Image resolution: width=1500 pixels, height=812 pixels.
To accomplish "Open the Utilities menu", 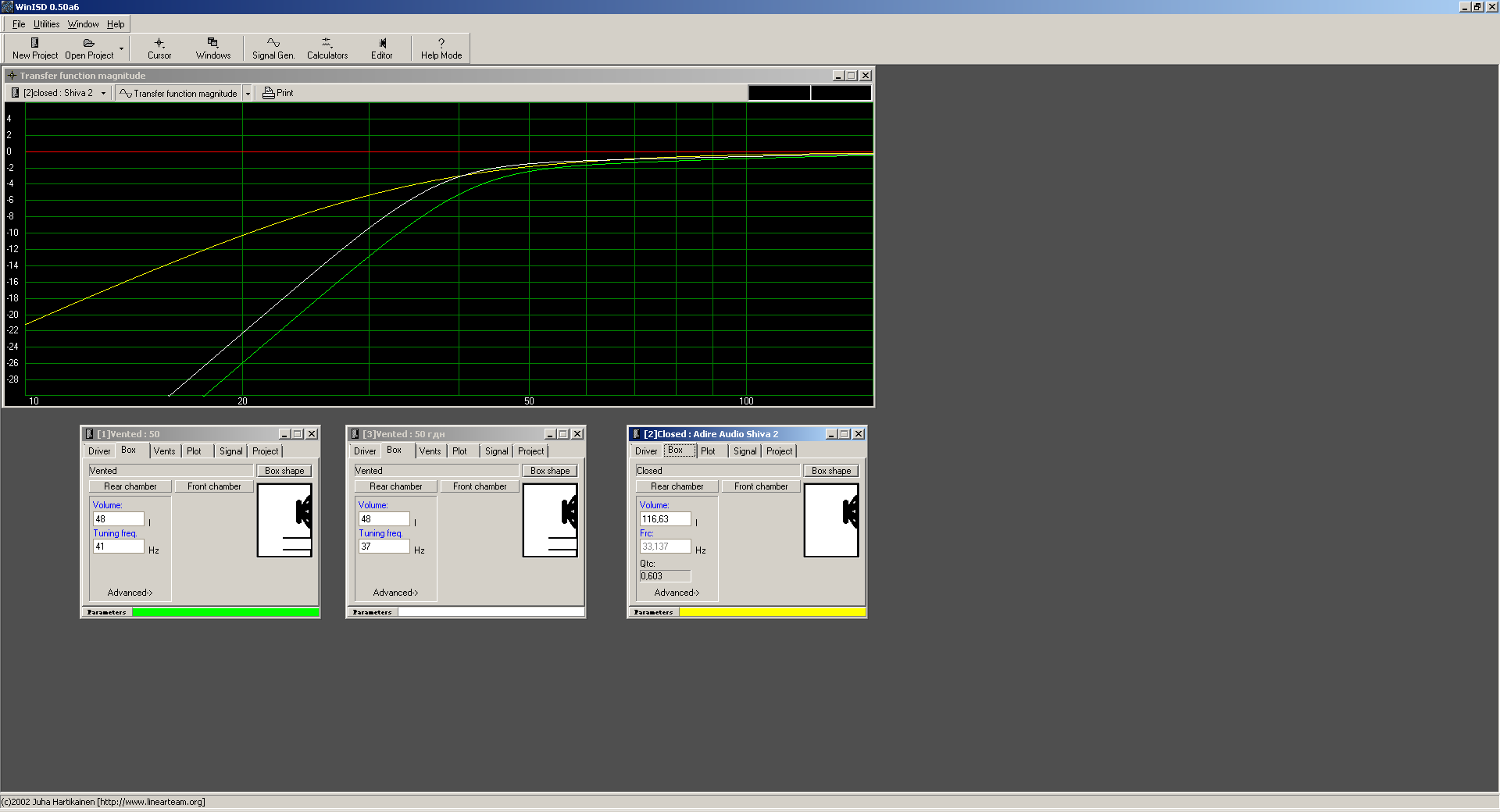I will pyautogui.click(x=46, y=24).
